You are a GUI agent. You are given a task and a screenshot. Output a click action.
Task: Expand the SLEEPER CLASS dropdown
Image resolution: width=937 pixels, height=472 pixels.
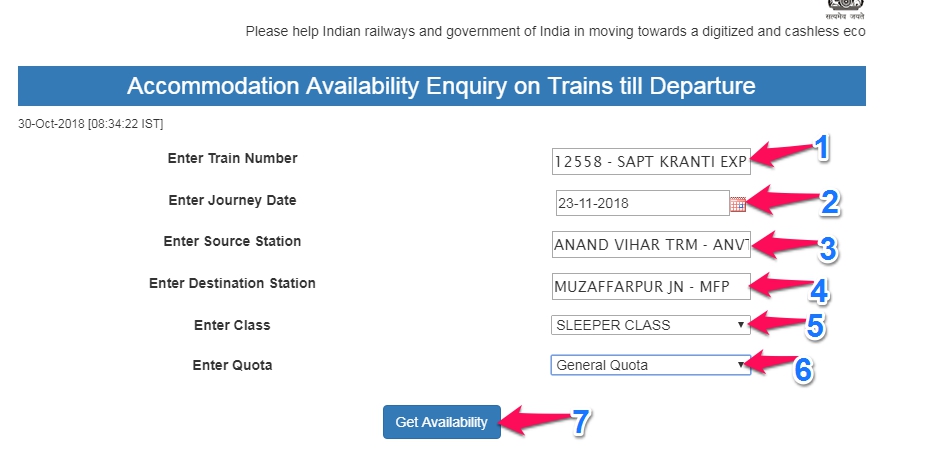650,325
